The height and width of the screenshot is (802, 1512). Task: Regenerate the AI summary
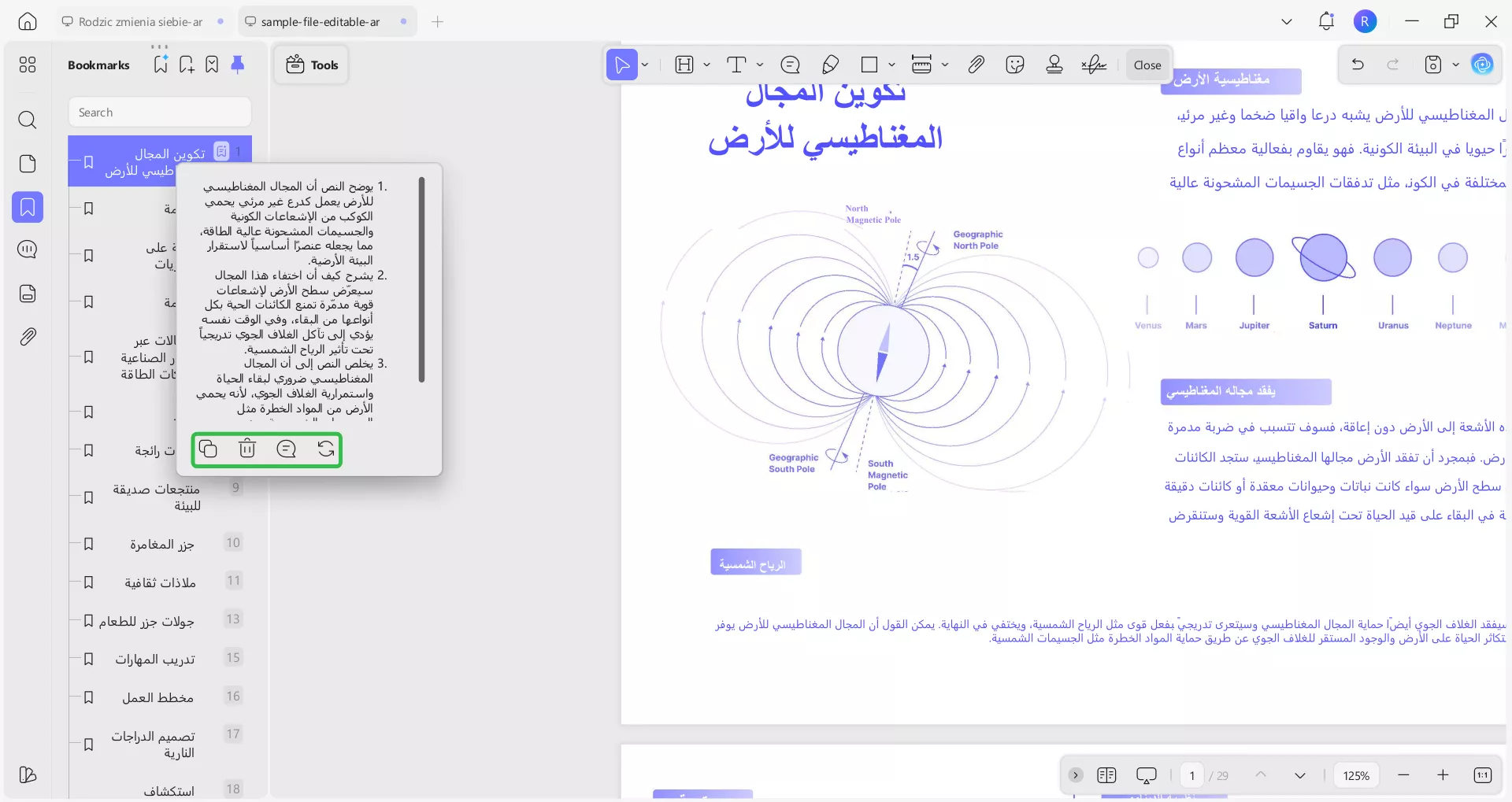[x=326, y=449]
